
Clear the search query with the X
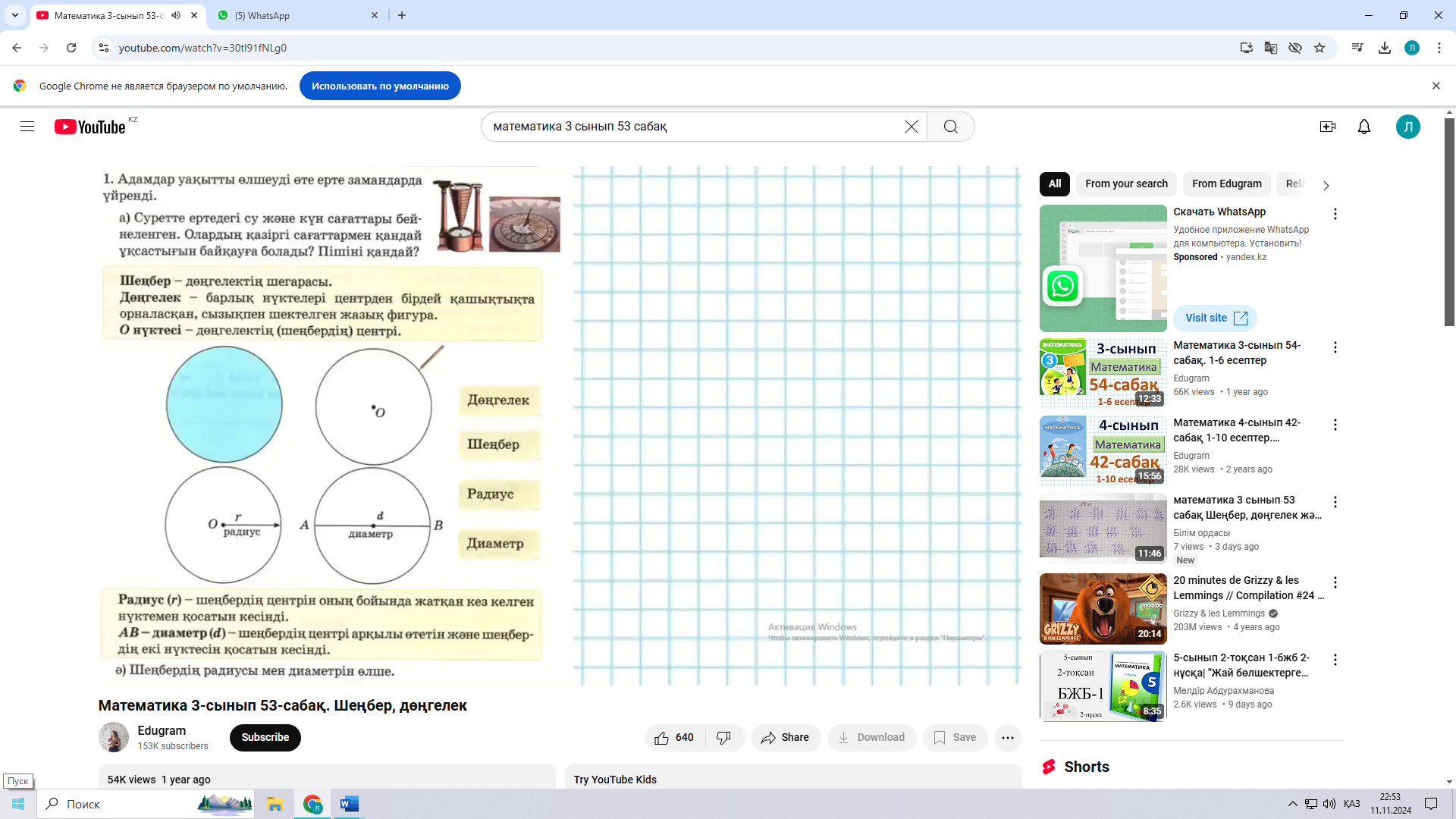pyautogui.click(x=911, y=127)
